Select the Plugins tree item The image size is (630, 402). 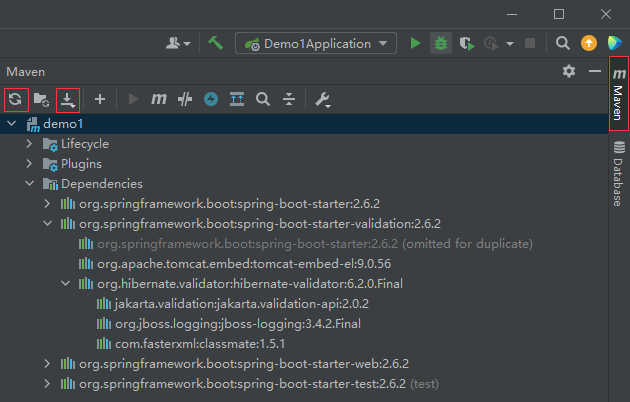point(81,164)
